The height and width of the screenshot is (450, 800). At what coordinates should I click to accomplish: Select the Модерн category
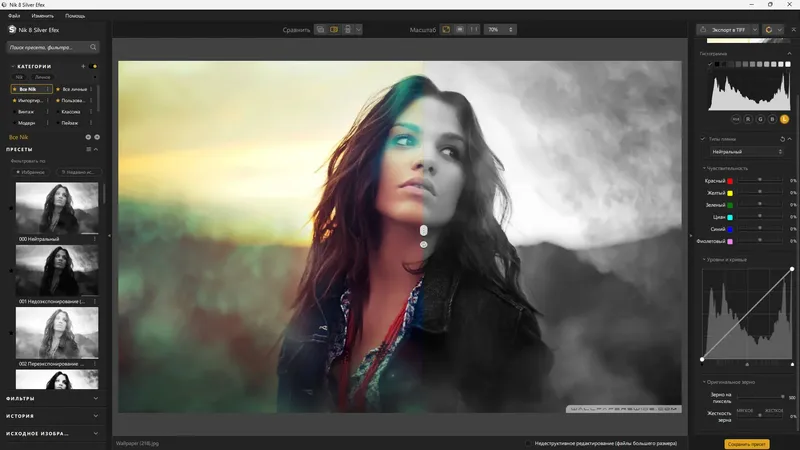point(27,123)
